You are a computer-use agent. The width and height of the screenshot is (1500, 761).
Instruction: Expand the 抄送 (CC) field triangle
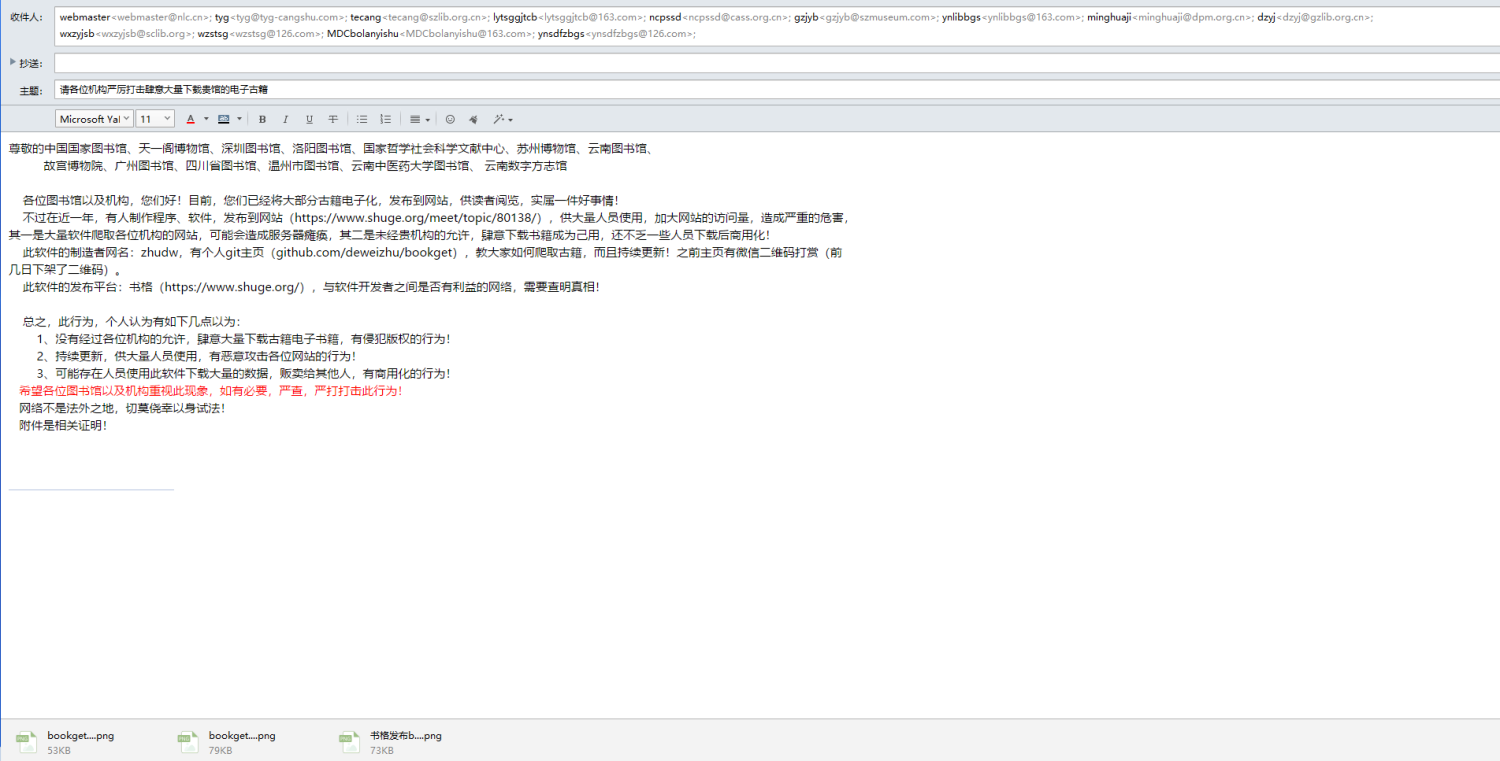coord(13,62)
